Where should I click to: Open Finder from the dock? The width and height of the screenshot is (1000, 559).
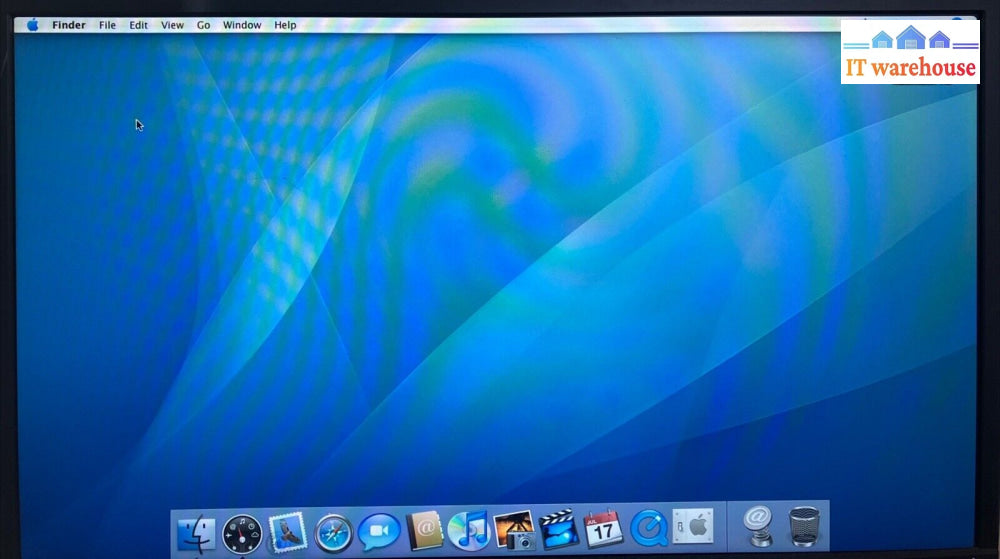[x=196, y=530]
